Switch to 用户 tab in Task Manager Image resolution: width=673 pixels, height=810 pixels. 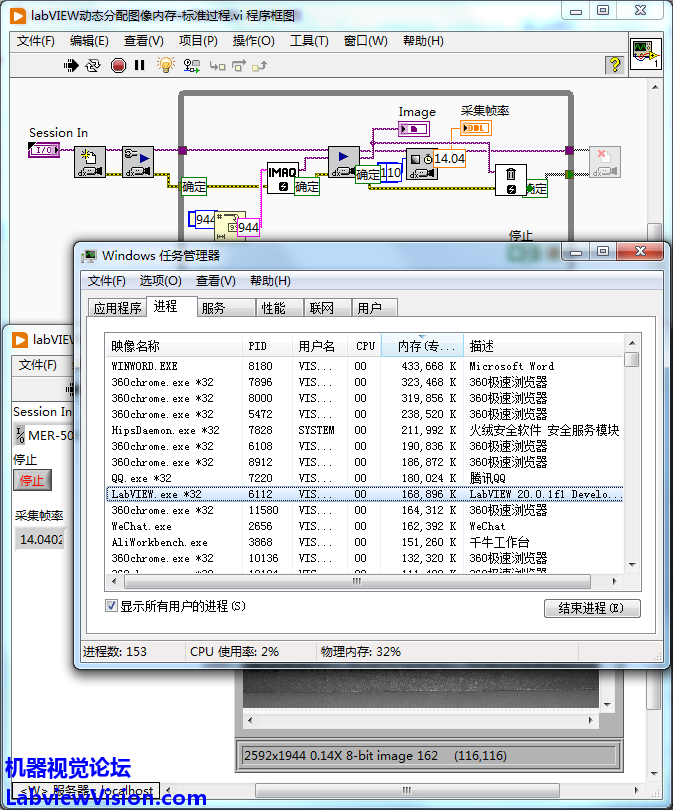click(374, 308)
